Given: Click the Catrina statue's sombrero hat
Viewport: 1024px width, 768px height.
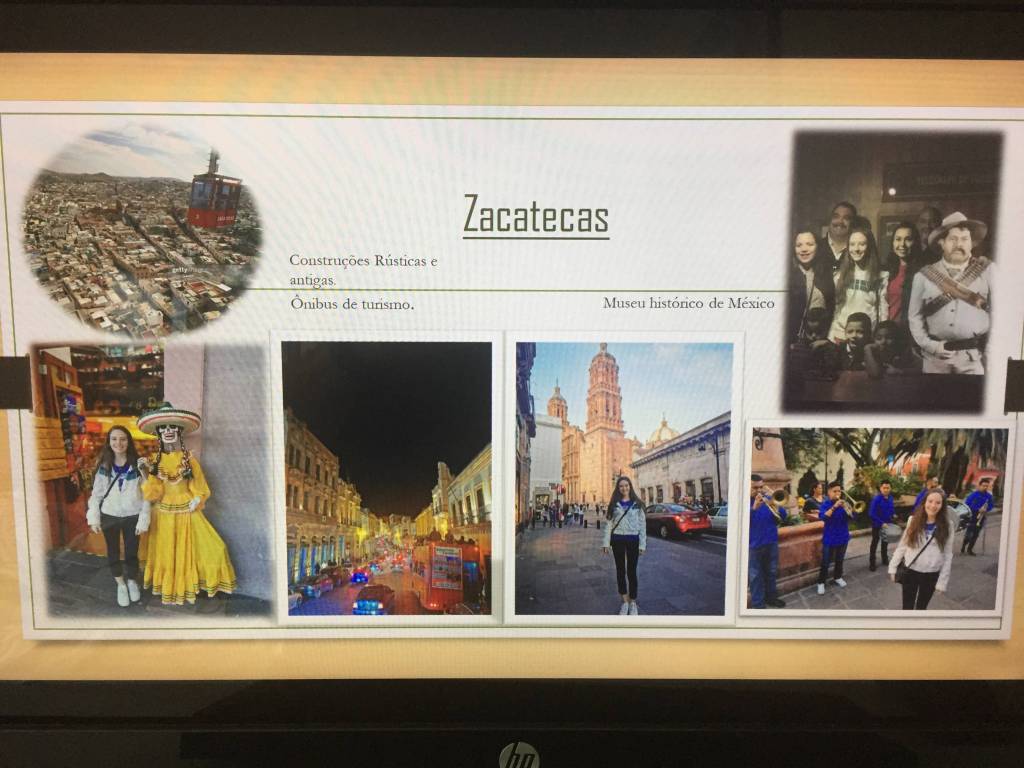Looking at the screenshot, I should [x=168, y=417].
